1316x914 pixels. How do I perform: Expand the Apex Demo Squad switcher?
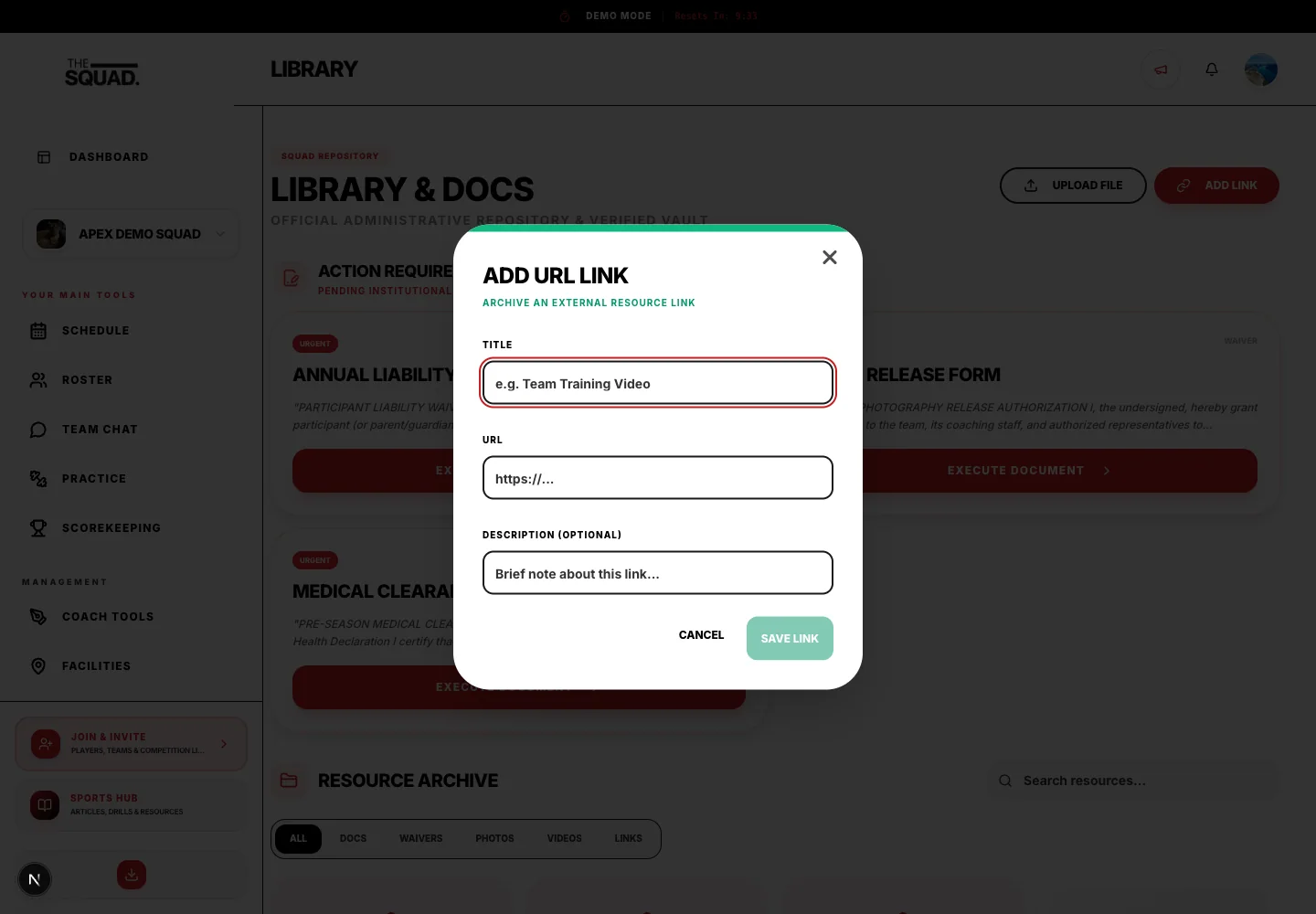pos(131,234)
